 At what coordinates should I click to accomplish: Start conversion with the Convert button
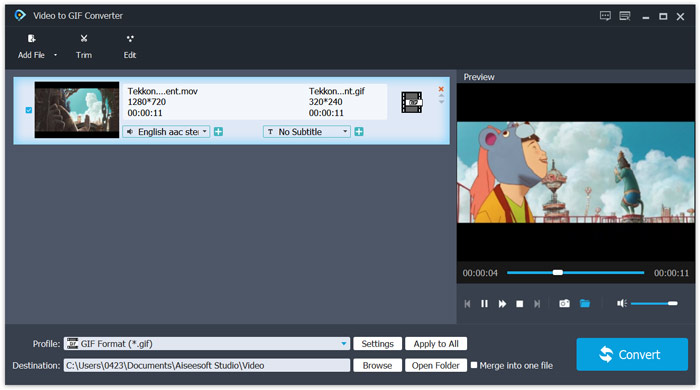click(632, 354)
